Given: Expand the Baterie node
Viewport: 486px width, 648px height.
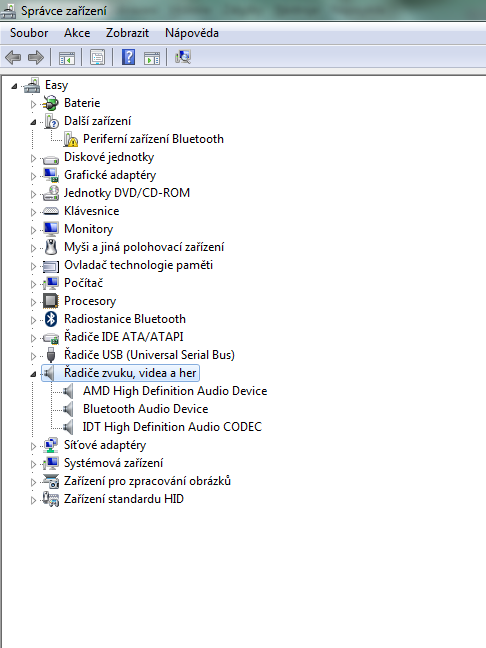Looking at the screenshot, I should (33, 104).
